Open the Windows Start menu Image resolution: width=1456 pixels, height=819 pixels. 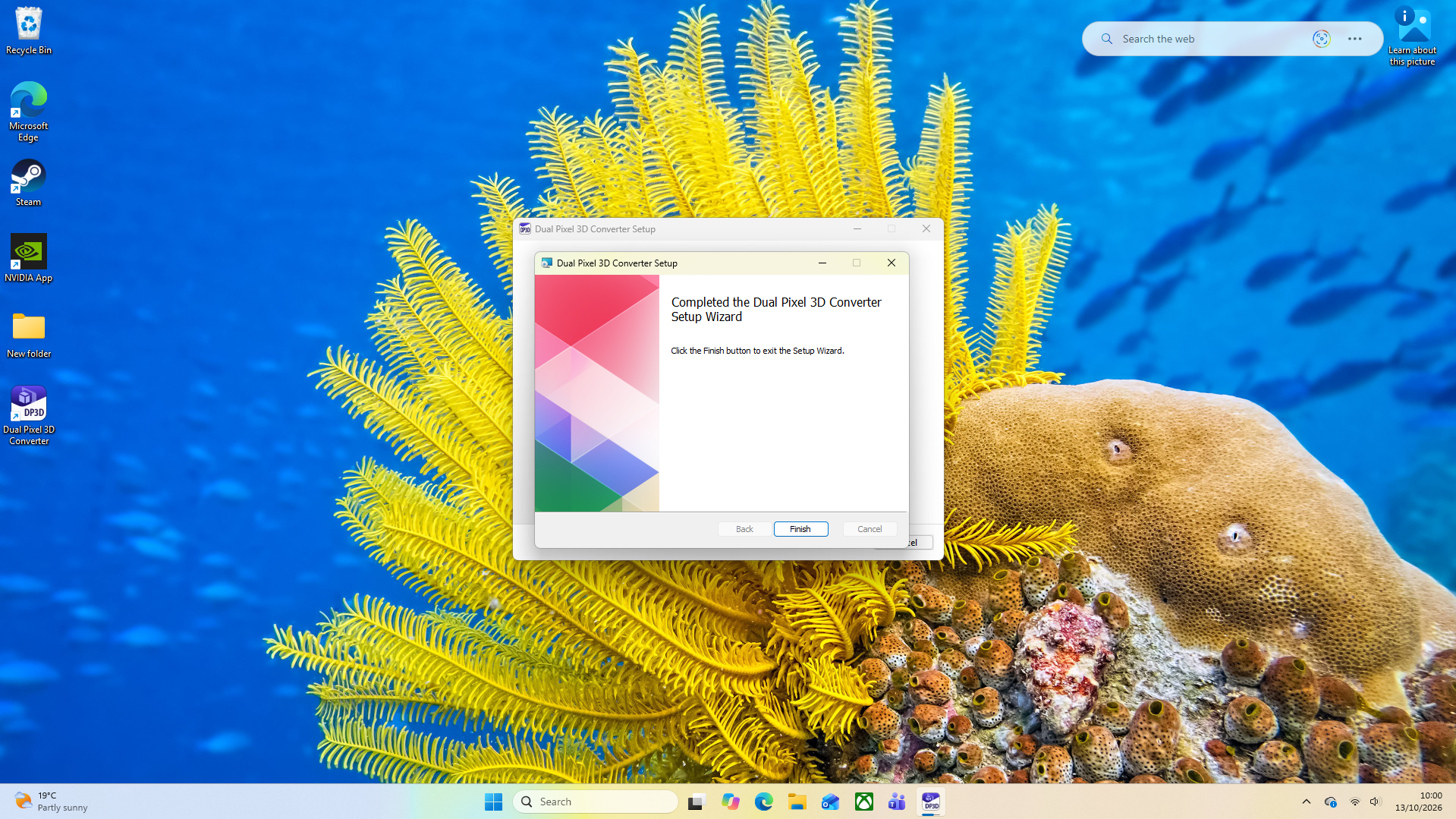click(x=493, y=802)
